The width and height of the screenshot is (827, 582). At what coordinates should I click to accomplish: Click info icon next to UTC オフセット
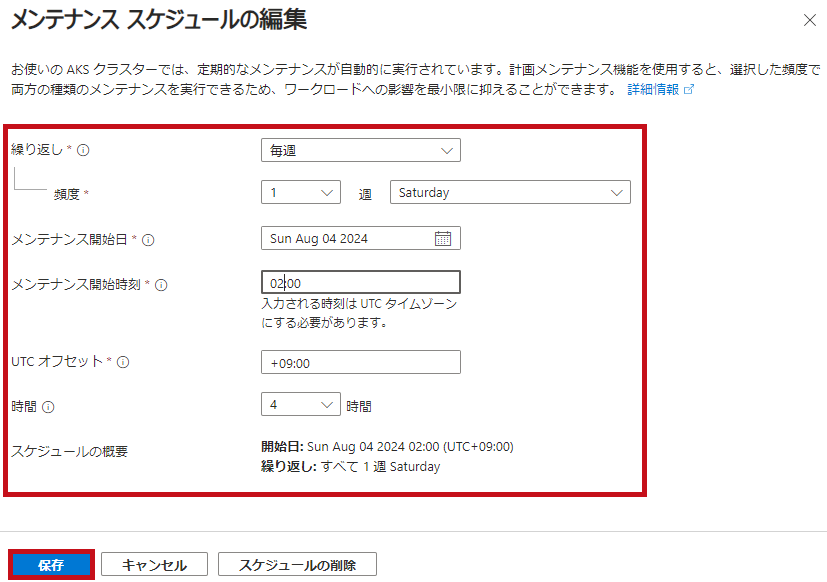pyautogui.click(x=124, y=362)
